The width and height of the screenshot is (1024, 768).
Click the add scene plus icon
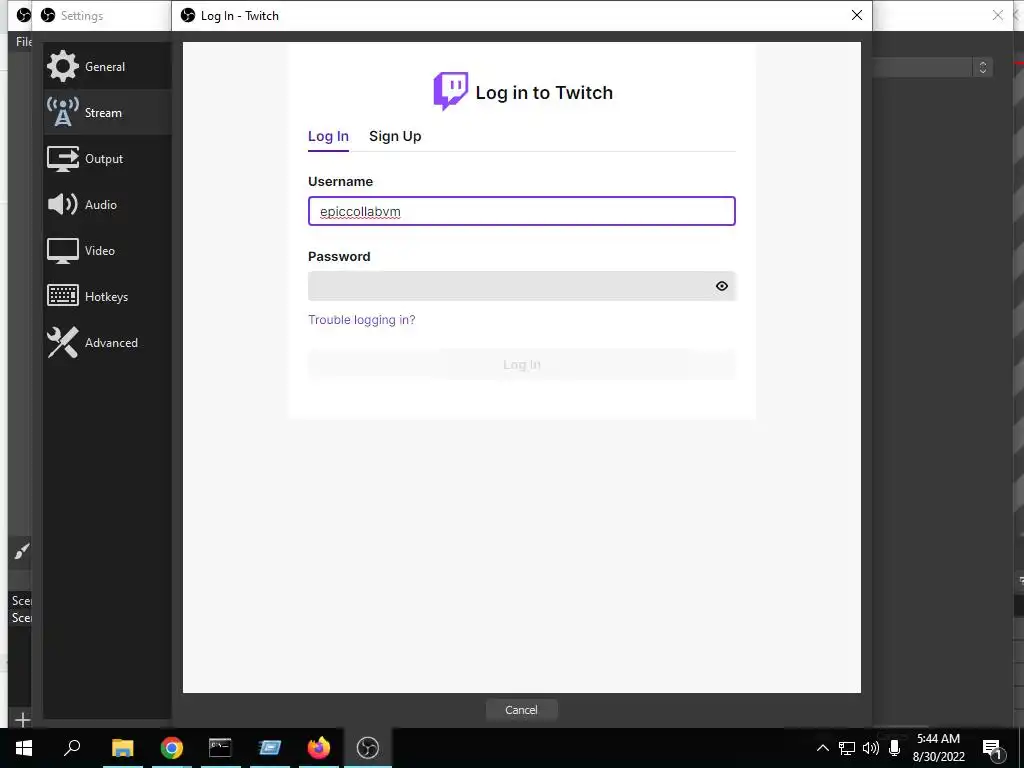[22, 720]
